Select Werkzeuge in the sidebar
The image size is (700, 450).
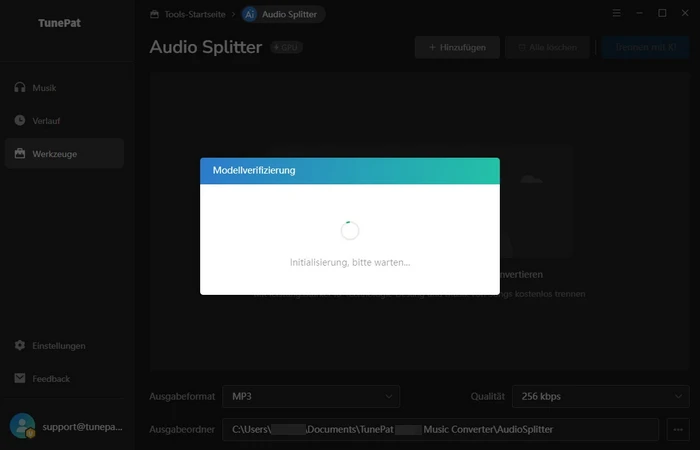(64, 154)
